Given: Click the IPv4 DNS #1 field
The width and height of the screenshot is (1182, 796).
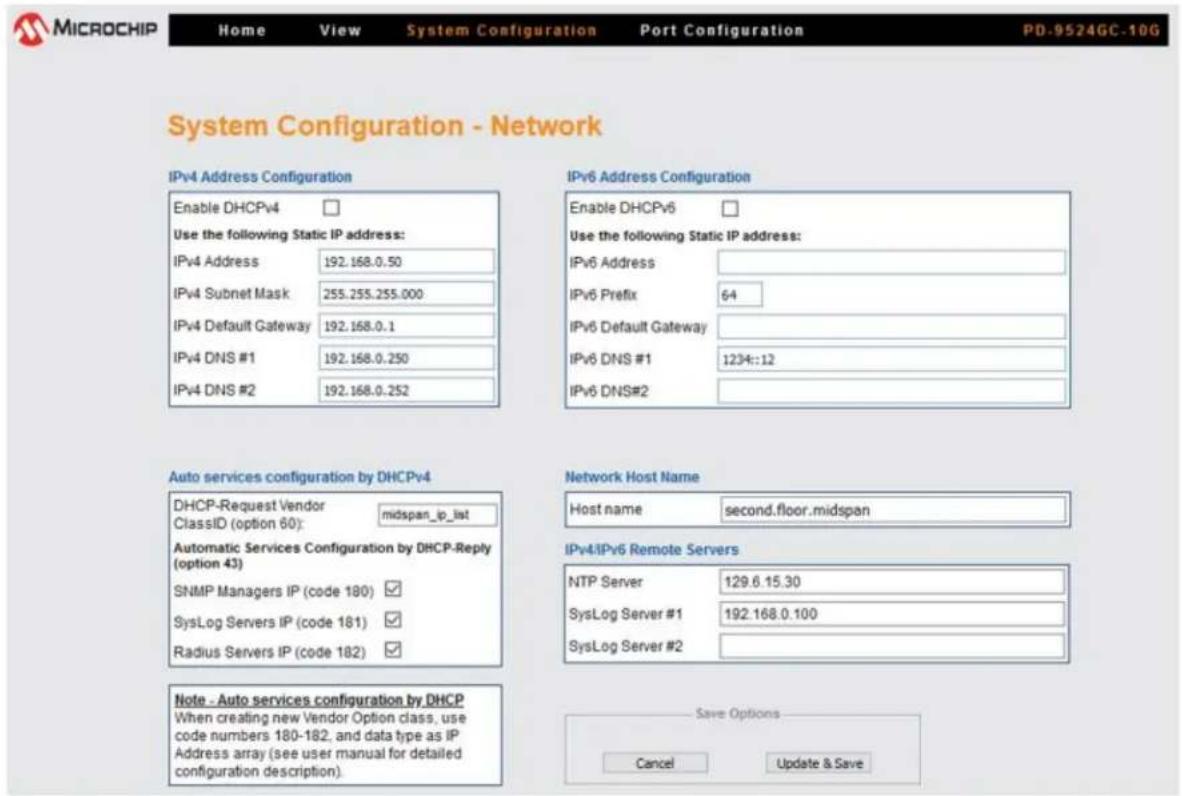Looking at the screenshot, I should (x=406, y=358).
